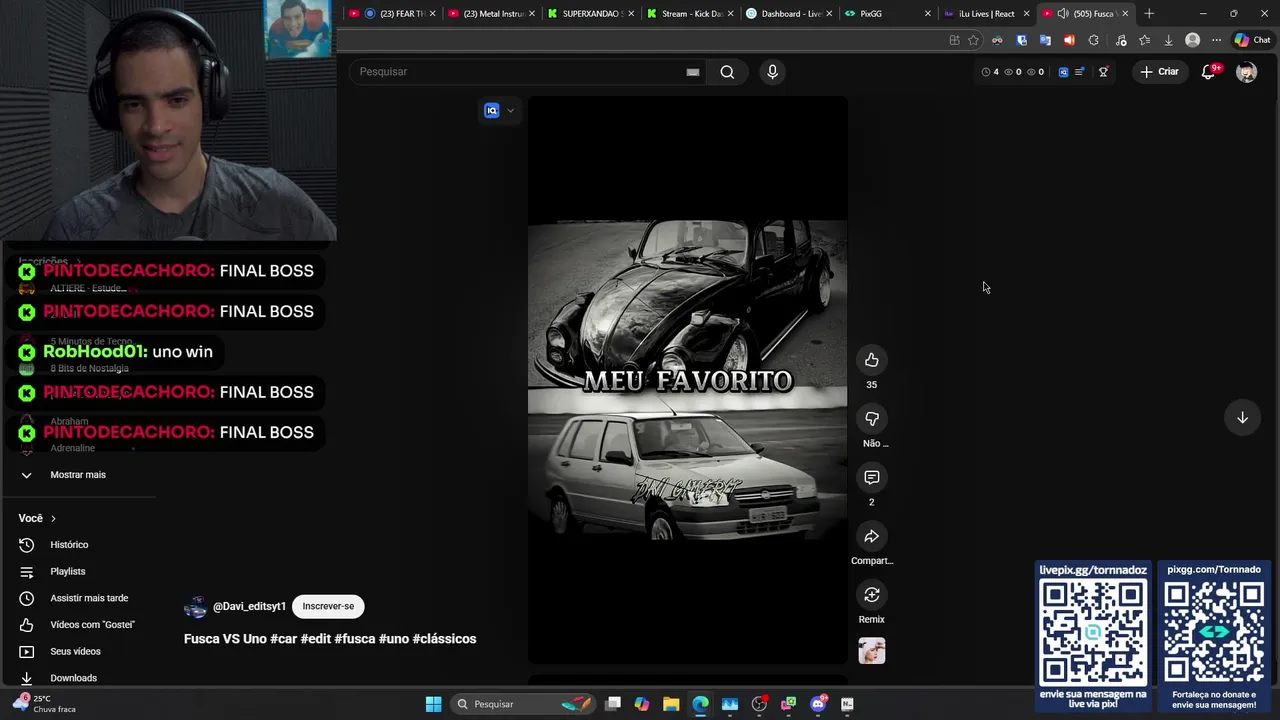Click the Criar button
Screen dimensions: 1280x720
[1159, 72]
